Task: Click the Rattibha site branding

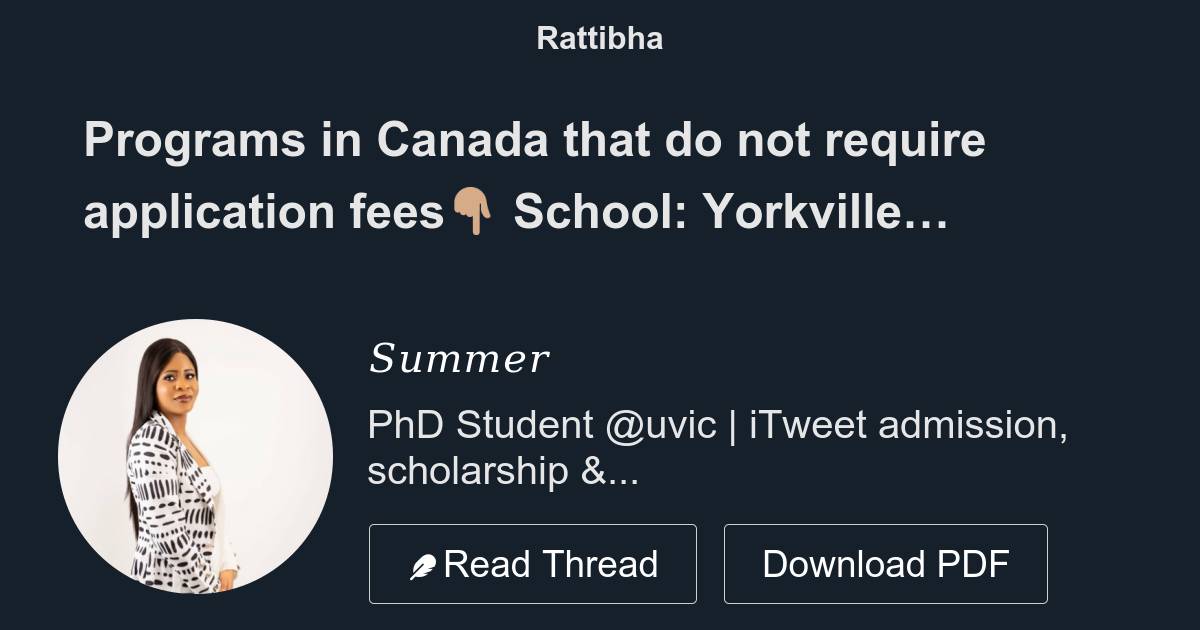Action: click(598, 38)
